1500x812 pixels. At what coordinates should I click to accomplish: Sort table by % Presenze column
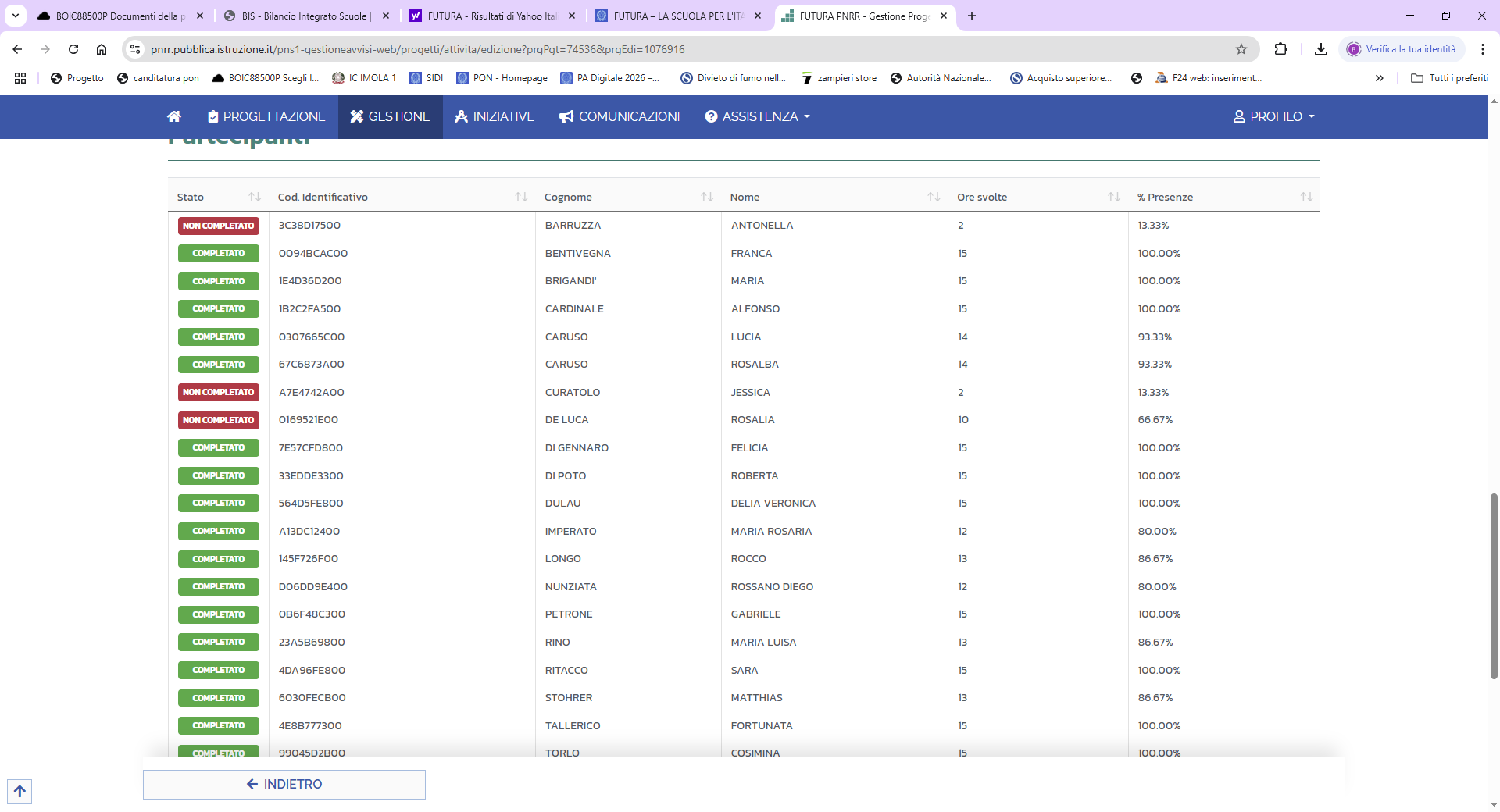tap(1305, 197)
